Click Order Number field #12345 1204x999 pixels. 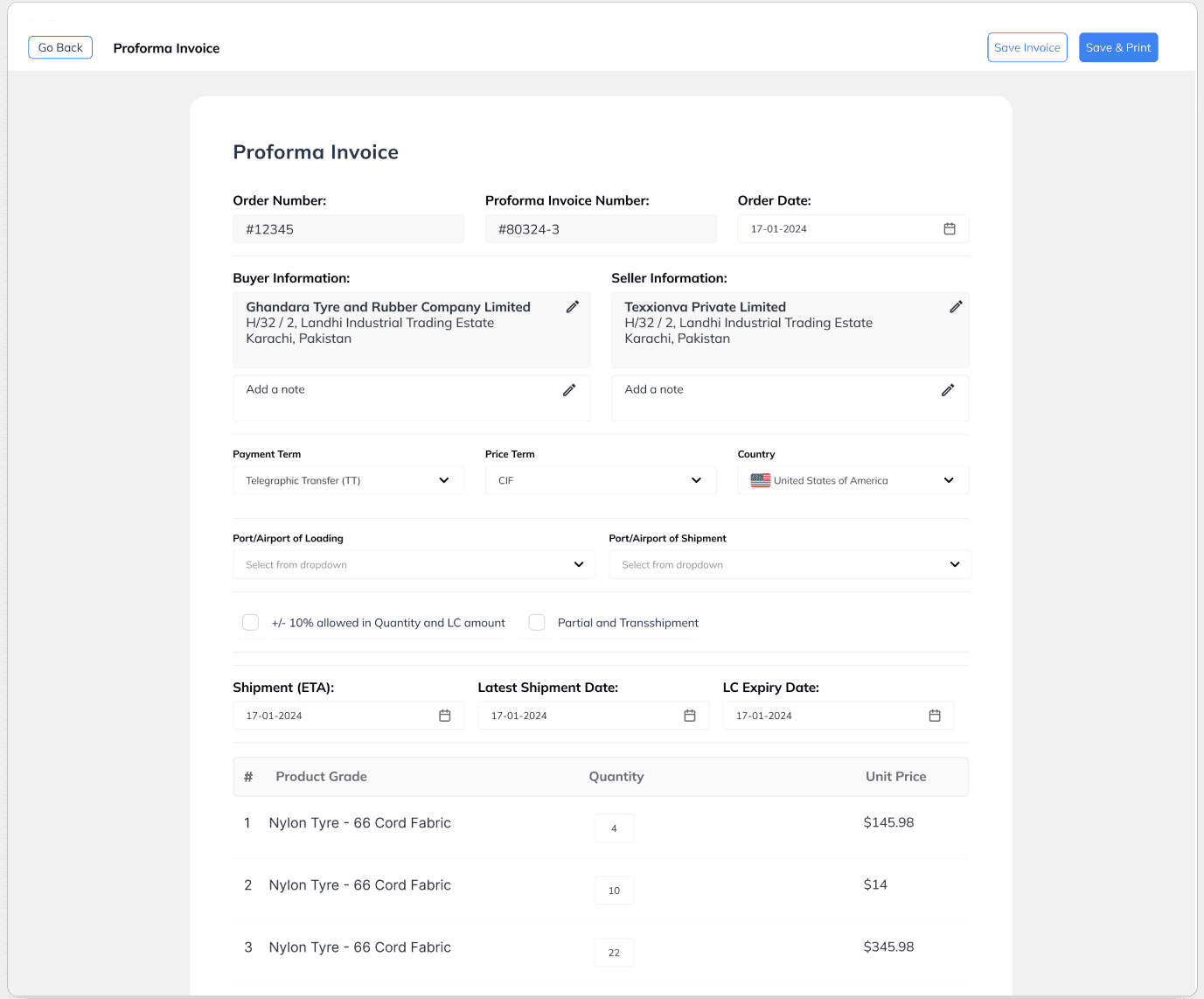(x=348, y=229)
